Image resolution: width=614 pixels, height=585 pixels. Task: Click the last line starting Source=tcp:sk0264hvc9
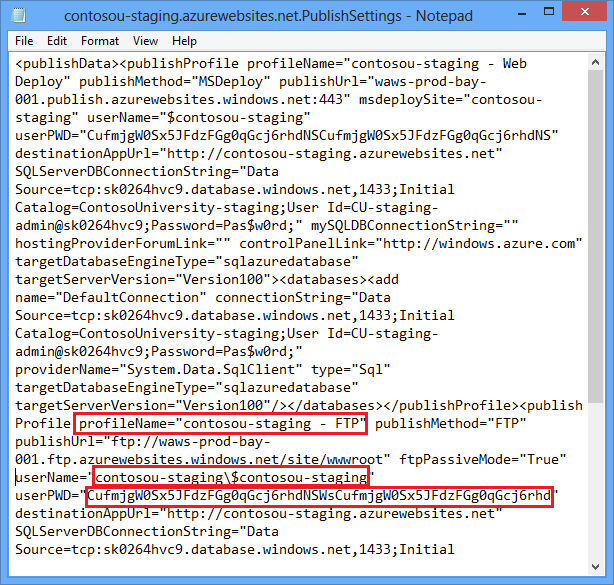(x=235, y=549)
